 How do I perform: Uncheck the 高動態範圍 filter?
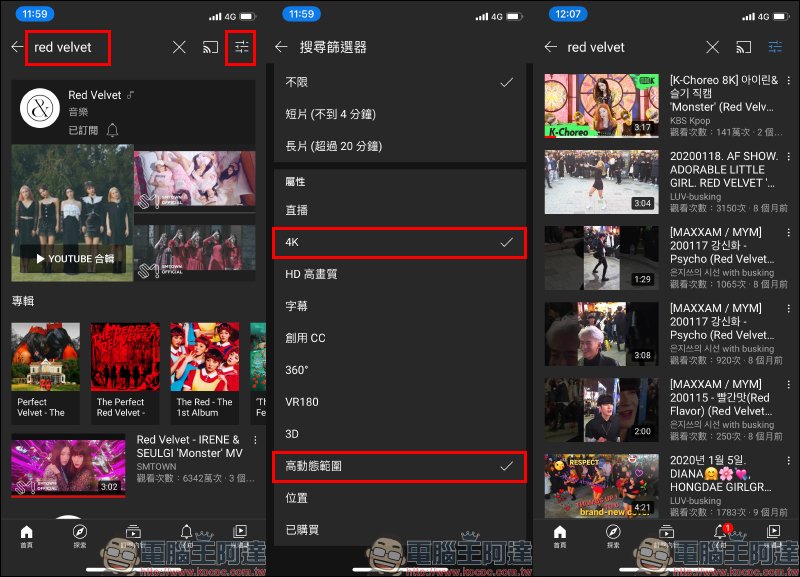click(399, 466)
